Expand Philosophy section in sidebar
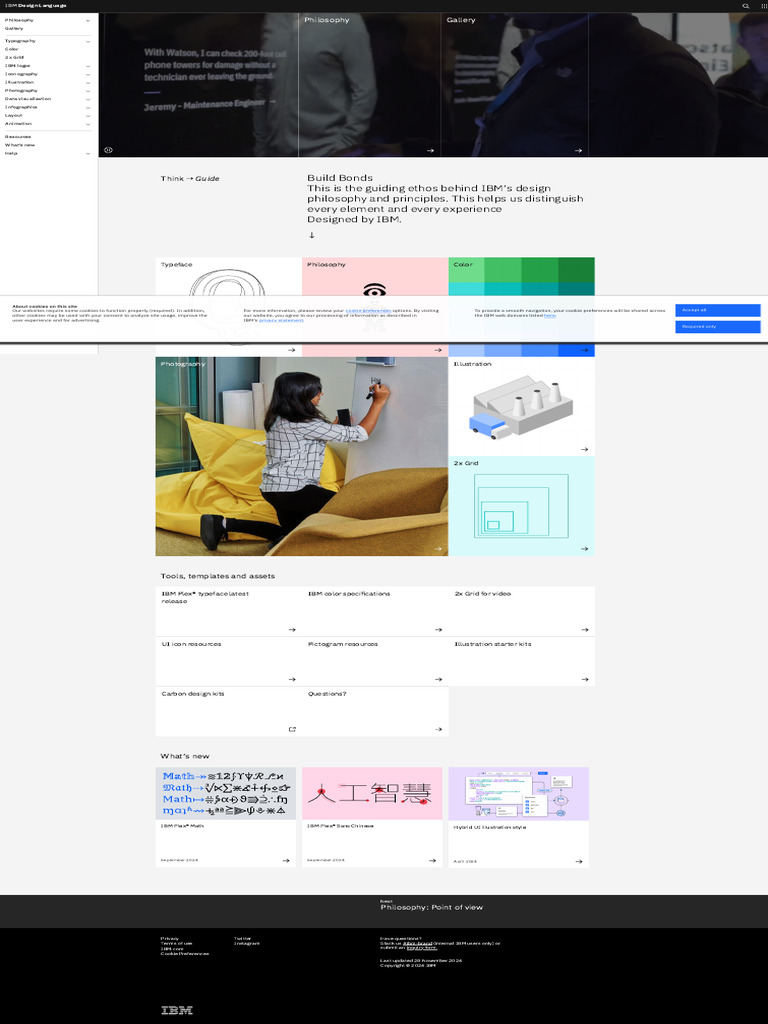Image resolution: width=768 pixels, height=1024 pixels. (x=88, y=21)
